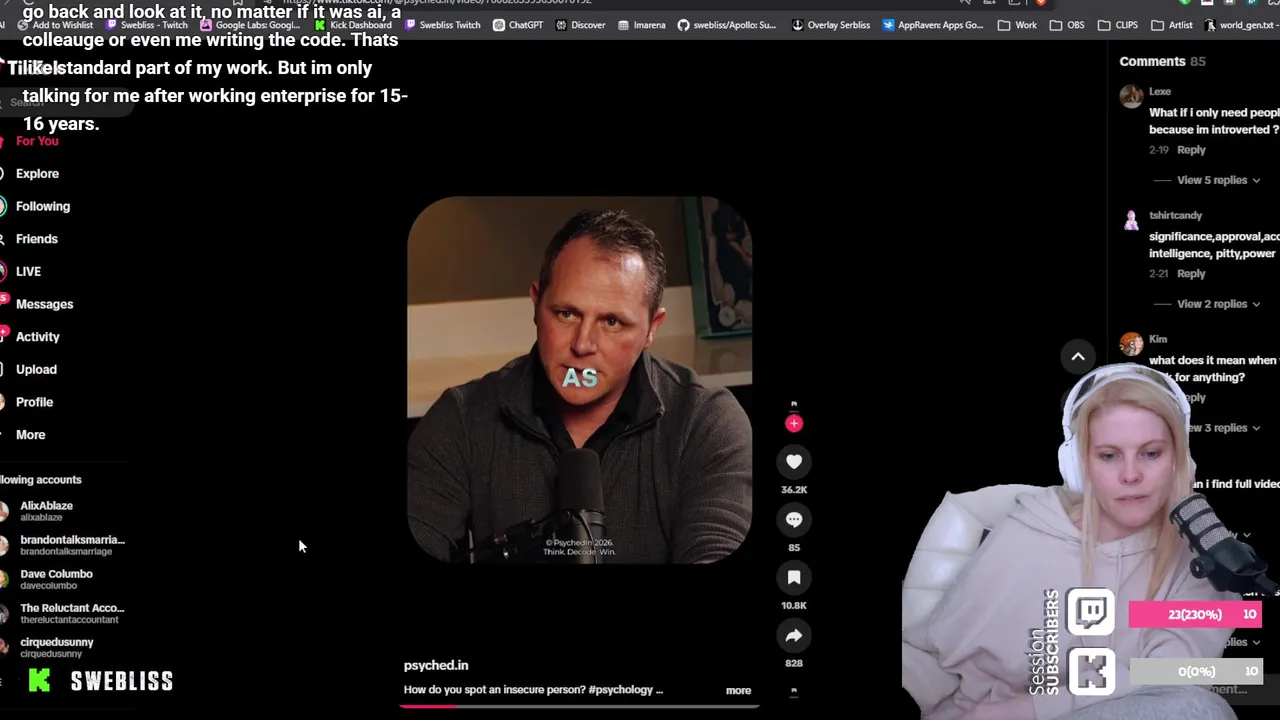
Task: Open Kim's profile avatar in comments
Action: [x=1131, y=344]
